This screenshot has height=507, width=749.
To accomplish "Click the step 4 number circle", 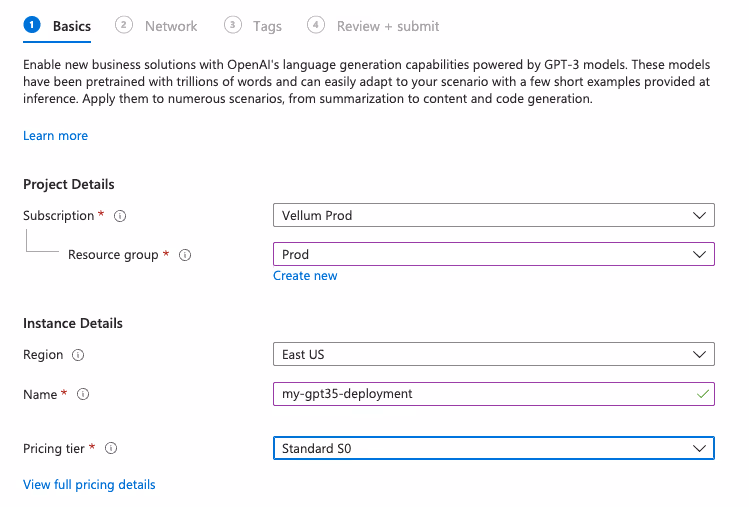I will tap(316, 25).
